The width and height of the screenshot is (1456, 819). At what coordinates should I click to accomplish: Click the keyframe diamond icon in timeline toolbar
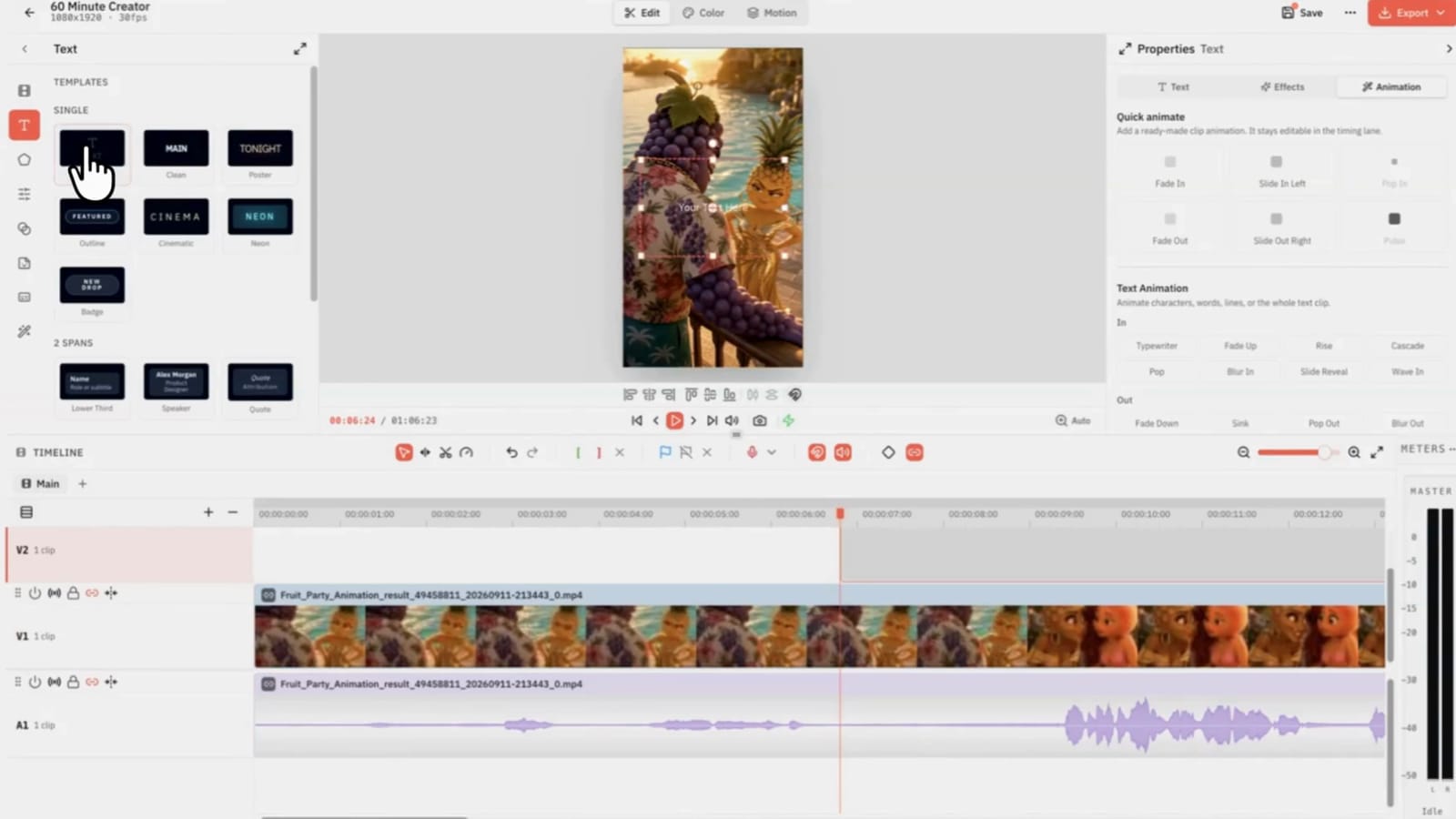[888, 452]
